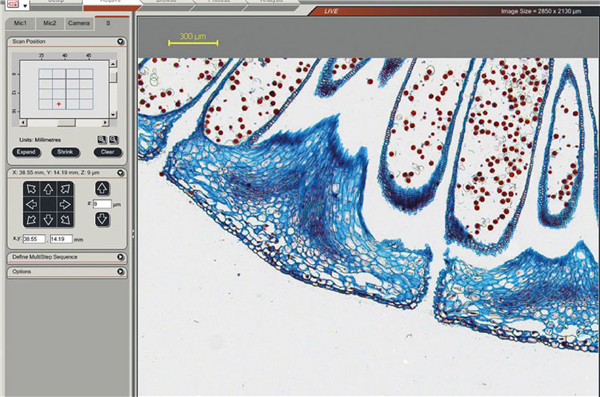The image size is (600, 397).
Task: Move stage left with the left arrow
Action: point(32,204)
